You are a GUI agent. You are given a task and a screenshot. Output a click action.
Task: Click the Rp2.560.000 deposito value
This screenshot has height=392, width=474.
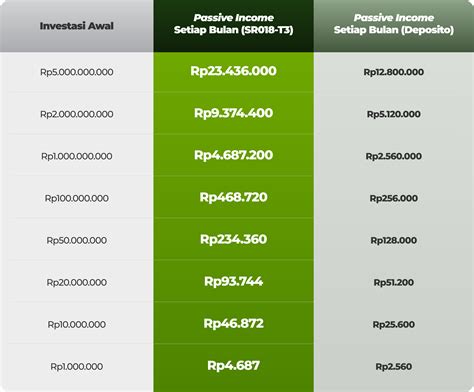(x=394, y=156)
